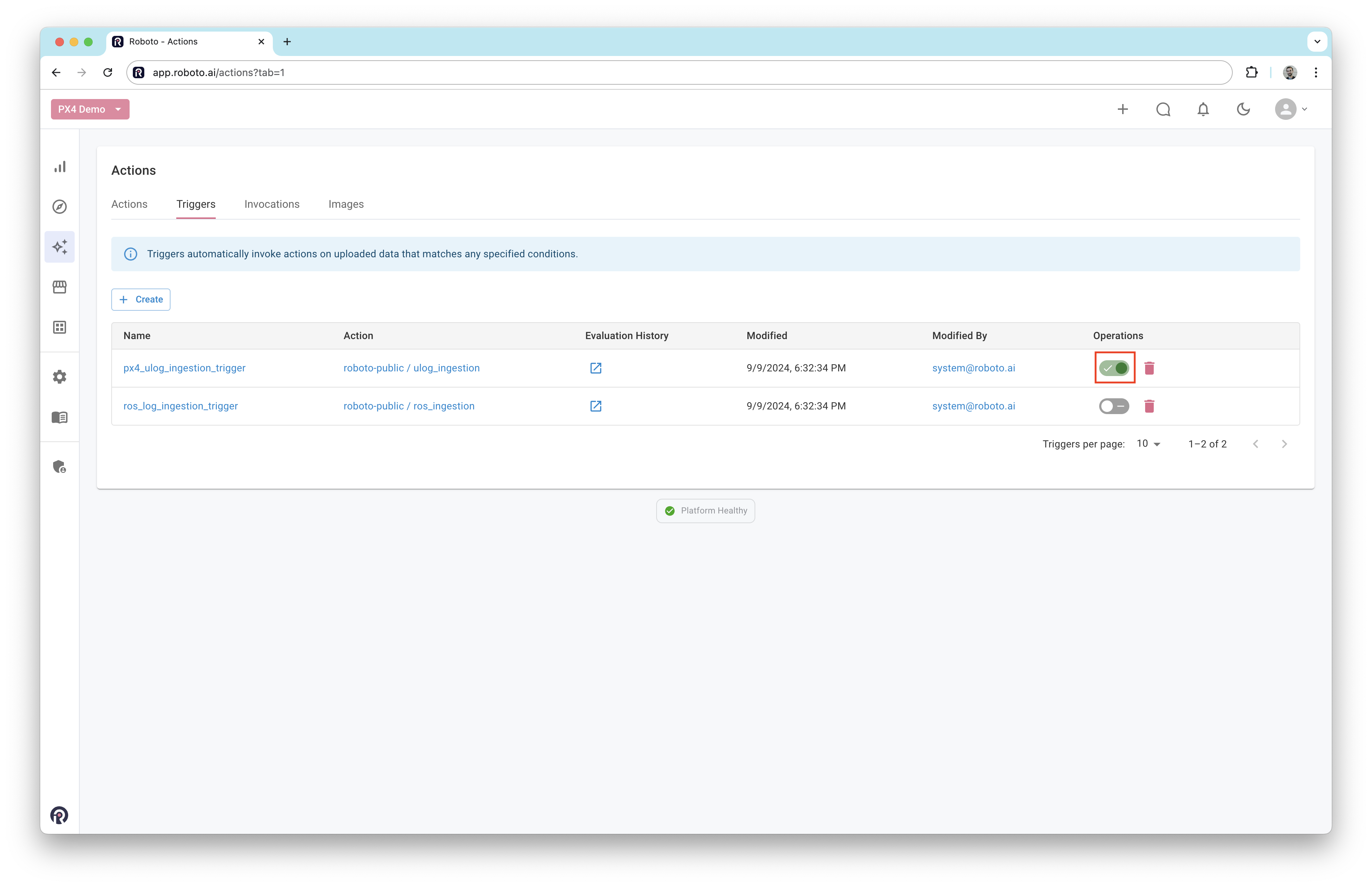Open the marketplace storefront sidebar icon
Screen dimensions: 1372x887
(60, 287)
